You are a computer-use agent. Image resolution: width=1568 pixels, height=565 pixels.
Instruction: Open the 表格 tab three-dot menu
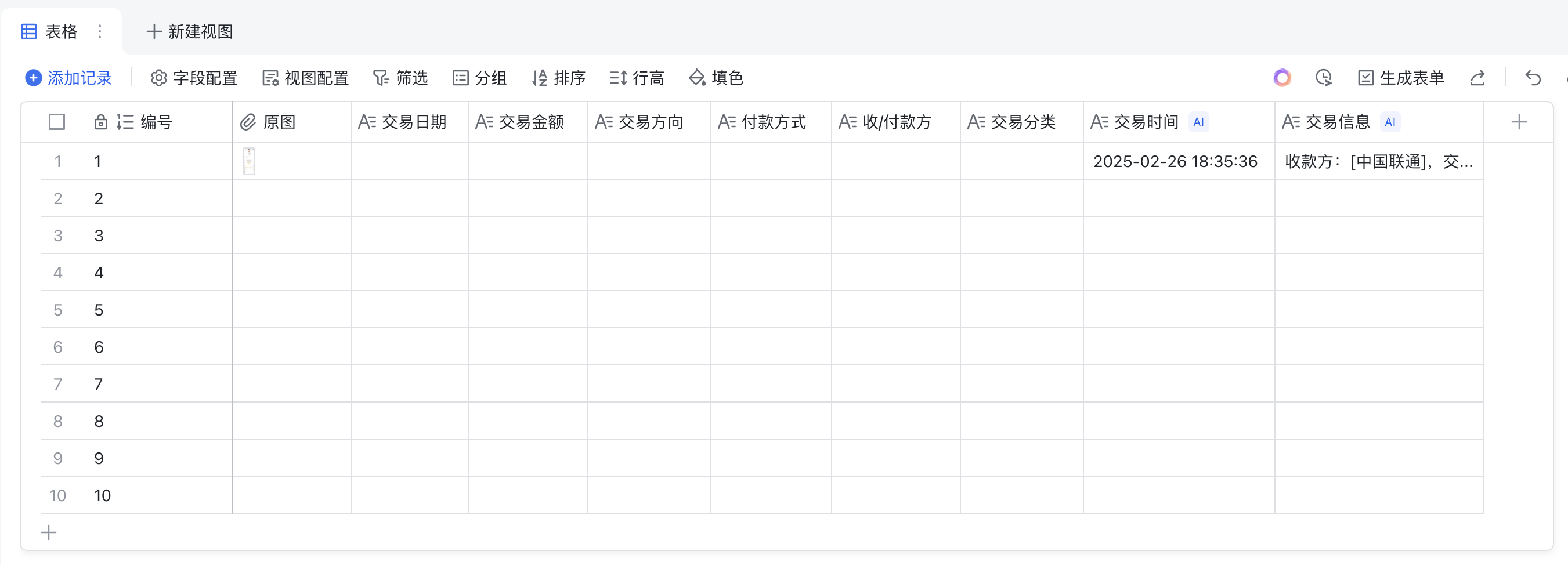click(100, 31)
